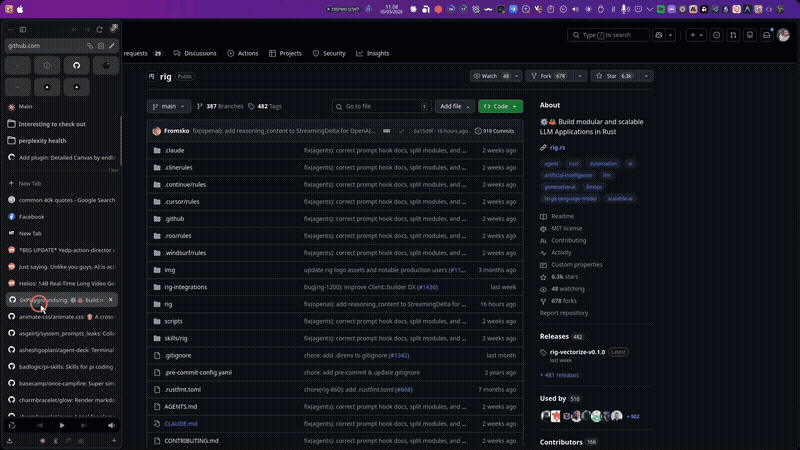Go back with the left arrow icon

74,30
